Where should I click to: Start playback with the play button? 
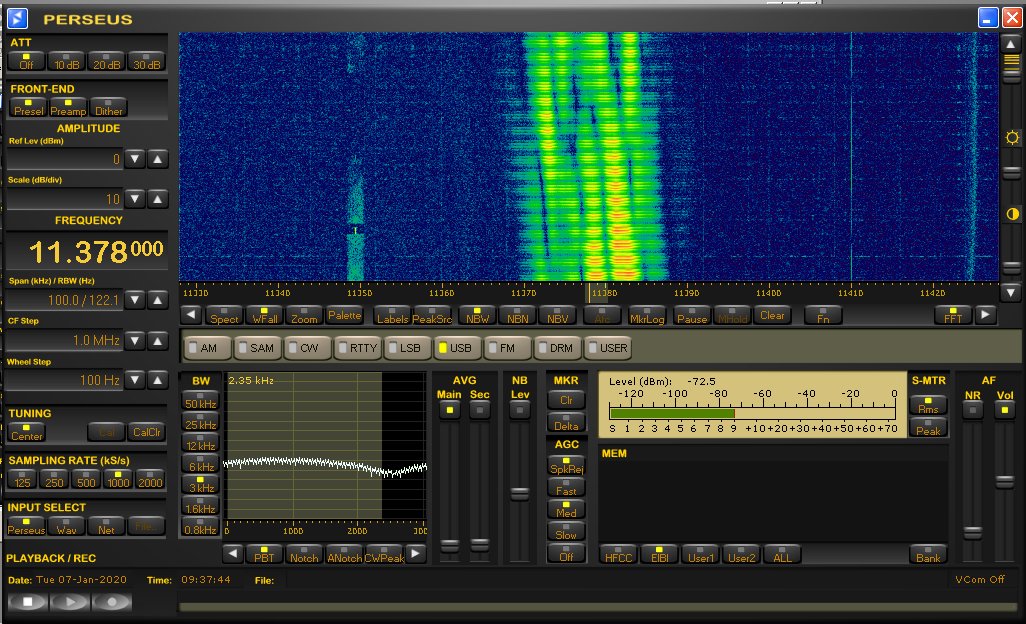[70, 602]
